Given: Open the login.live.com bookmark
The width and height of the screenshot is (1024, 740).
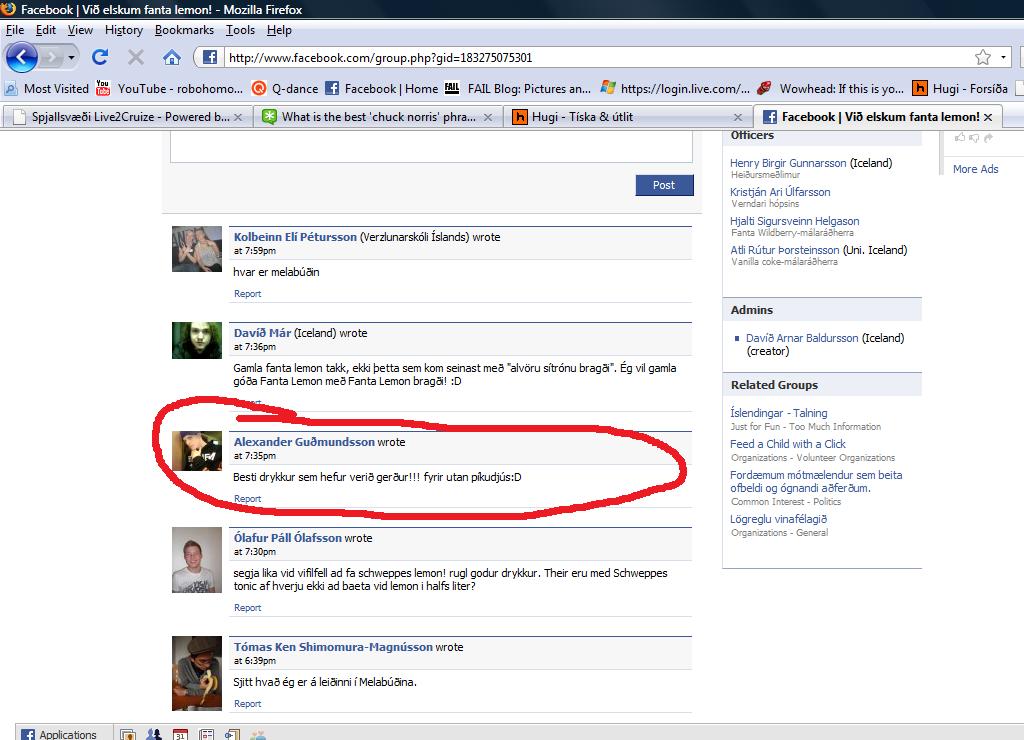Looking at the screenshot, I should tap(675, 88).
